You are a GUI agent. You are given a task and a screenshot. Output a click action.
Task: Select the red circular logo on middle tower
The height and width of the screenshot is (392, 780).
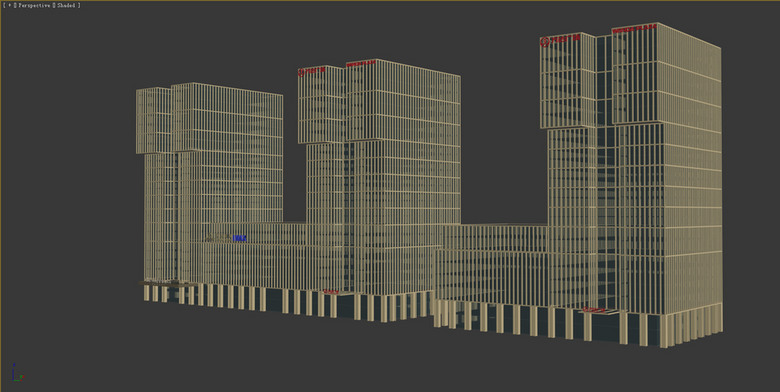(x=301, y=73)
